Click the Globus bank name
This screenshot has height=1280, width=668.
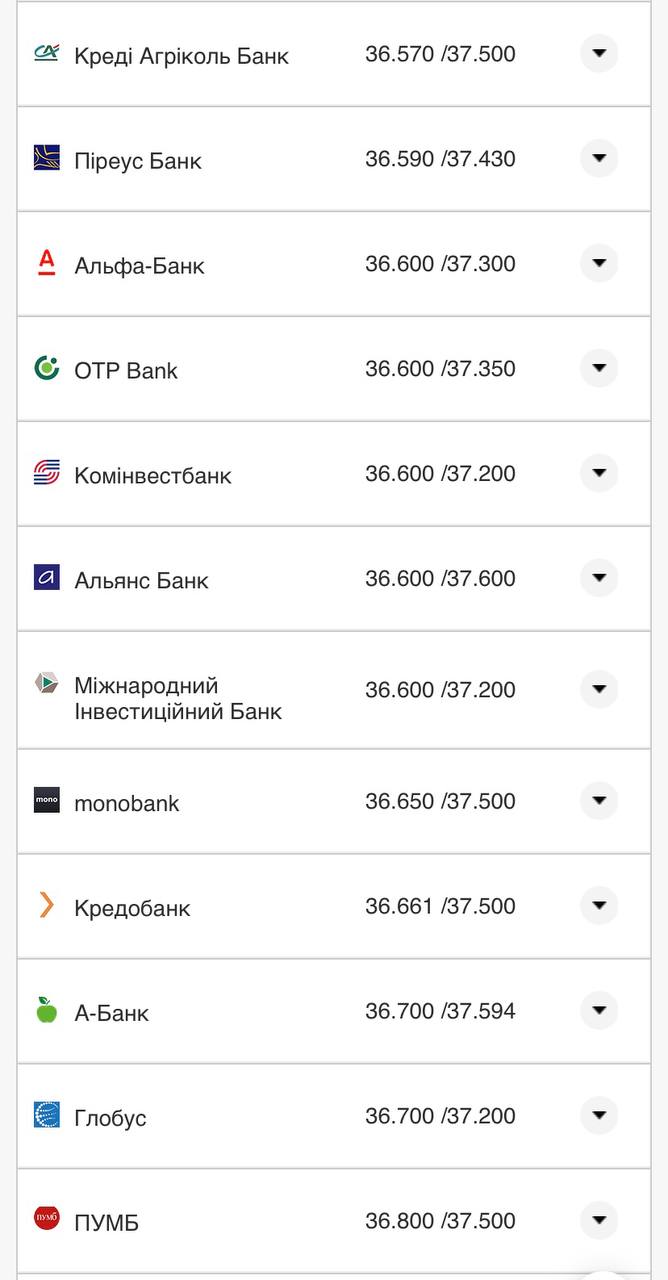(110, 1117)
